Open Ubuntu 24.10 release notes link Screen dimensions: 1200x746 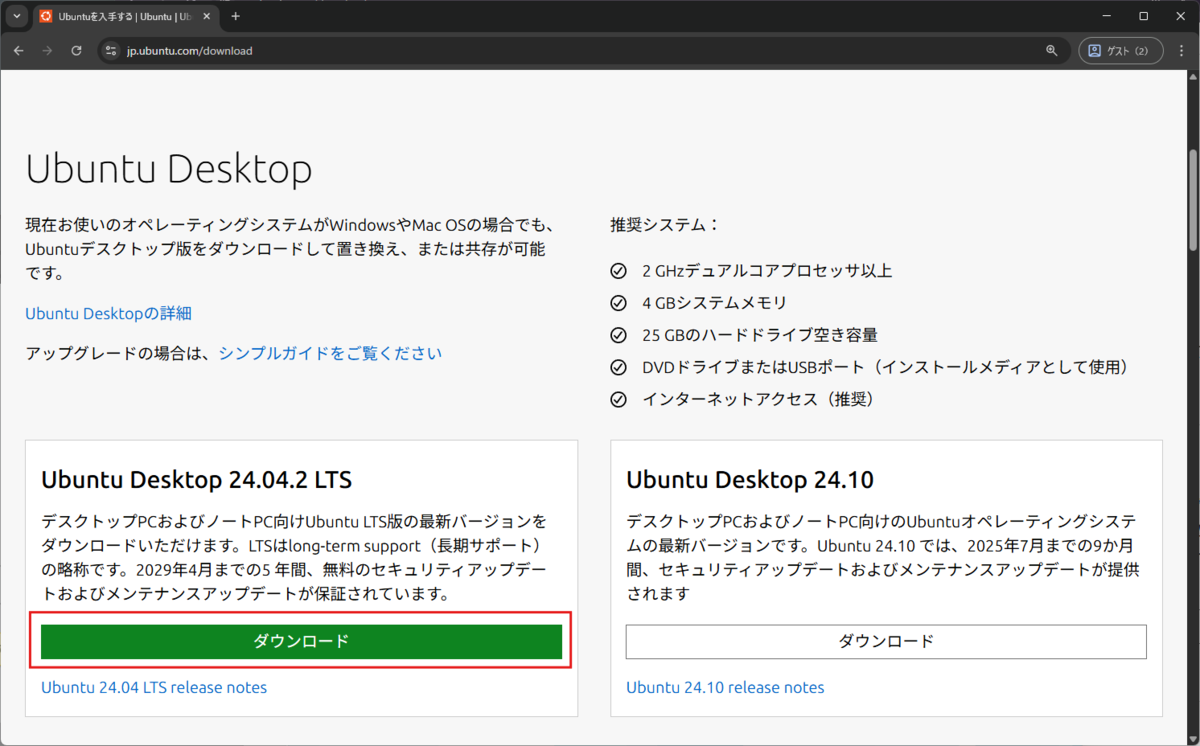tap(725, 688)
